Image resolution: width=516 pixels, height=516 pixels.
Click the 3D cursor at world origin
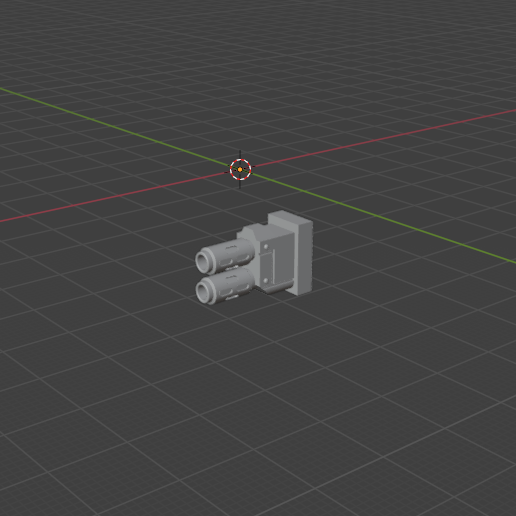pos(240,169)
